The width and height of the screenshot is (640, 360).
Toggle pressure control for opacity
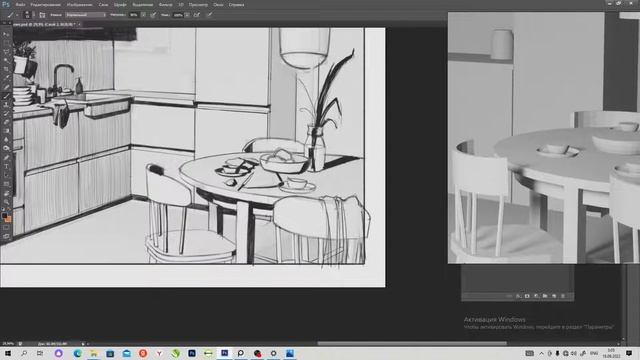pyautogui.click(x=153, y=15)
